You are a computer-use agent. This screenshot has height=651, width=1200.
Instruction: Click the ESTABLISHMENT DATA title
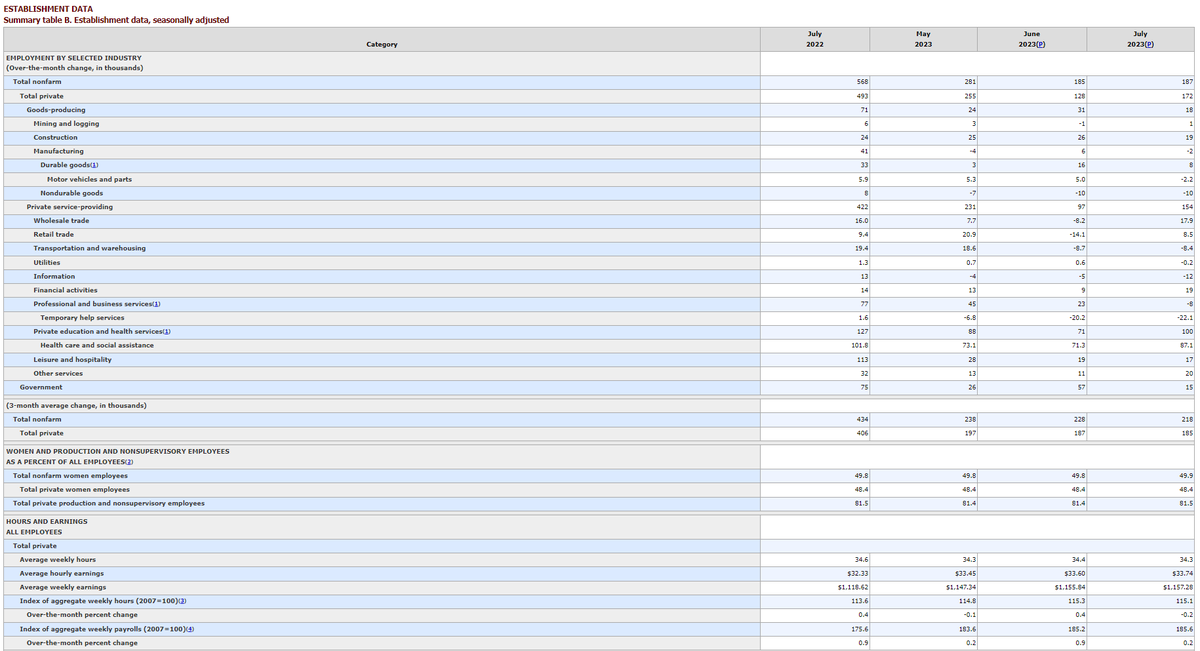pyautogui.click(x=49, y=9)
